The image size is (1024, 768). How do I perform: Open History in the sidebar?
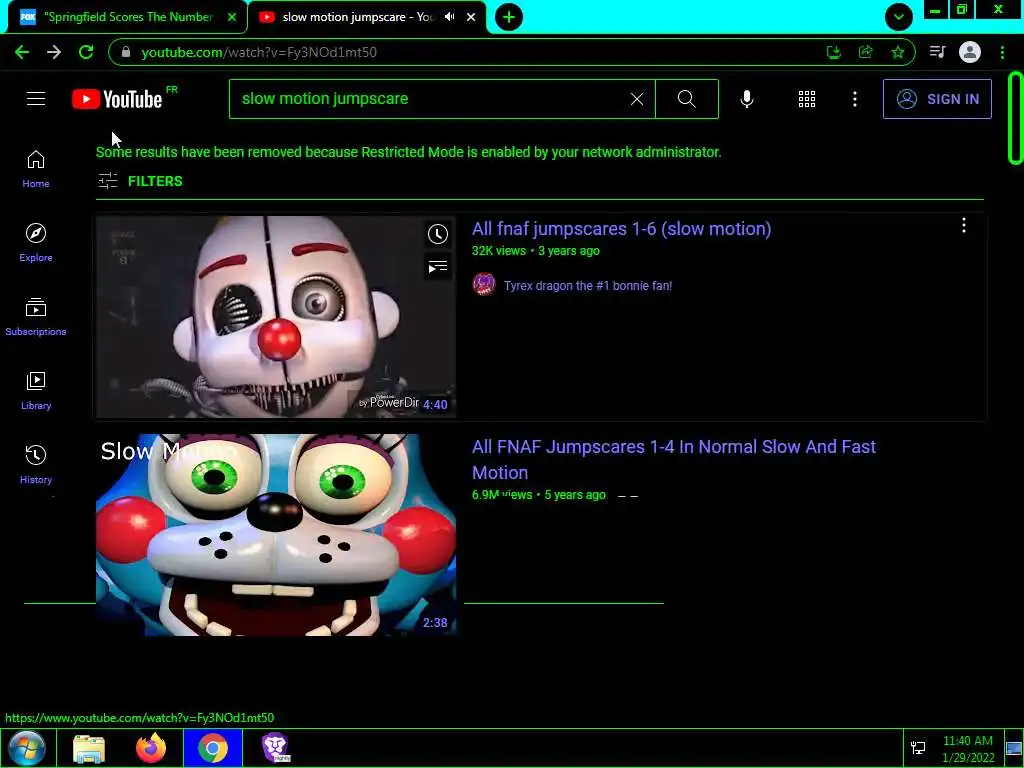click(36, 464)
